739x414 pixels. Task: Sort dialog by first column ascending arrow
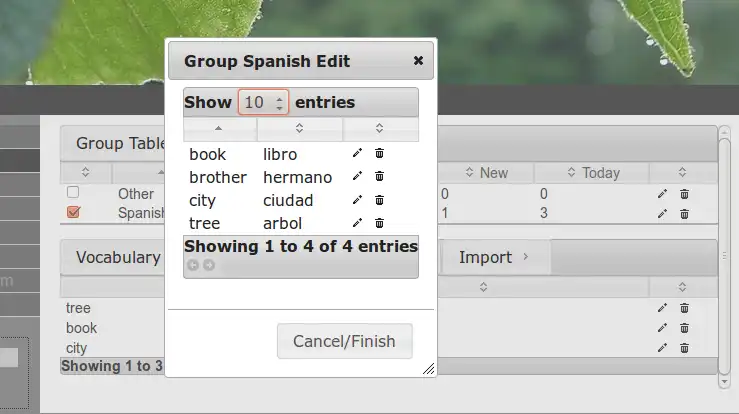click(x=220, y=129)
